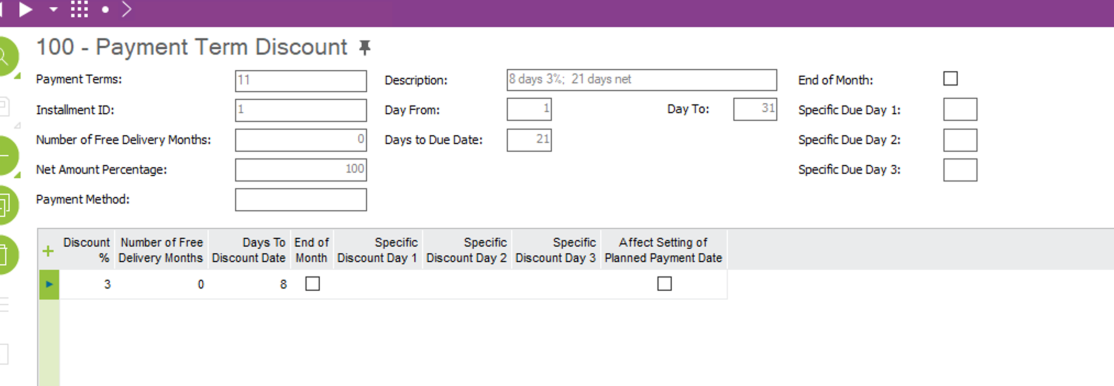
Task: Toggle the End of Month checkbox in header
Action: click(950, 79)
